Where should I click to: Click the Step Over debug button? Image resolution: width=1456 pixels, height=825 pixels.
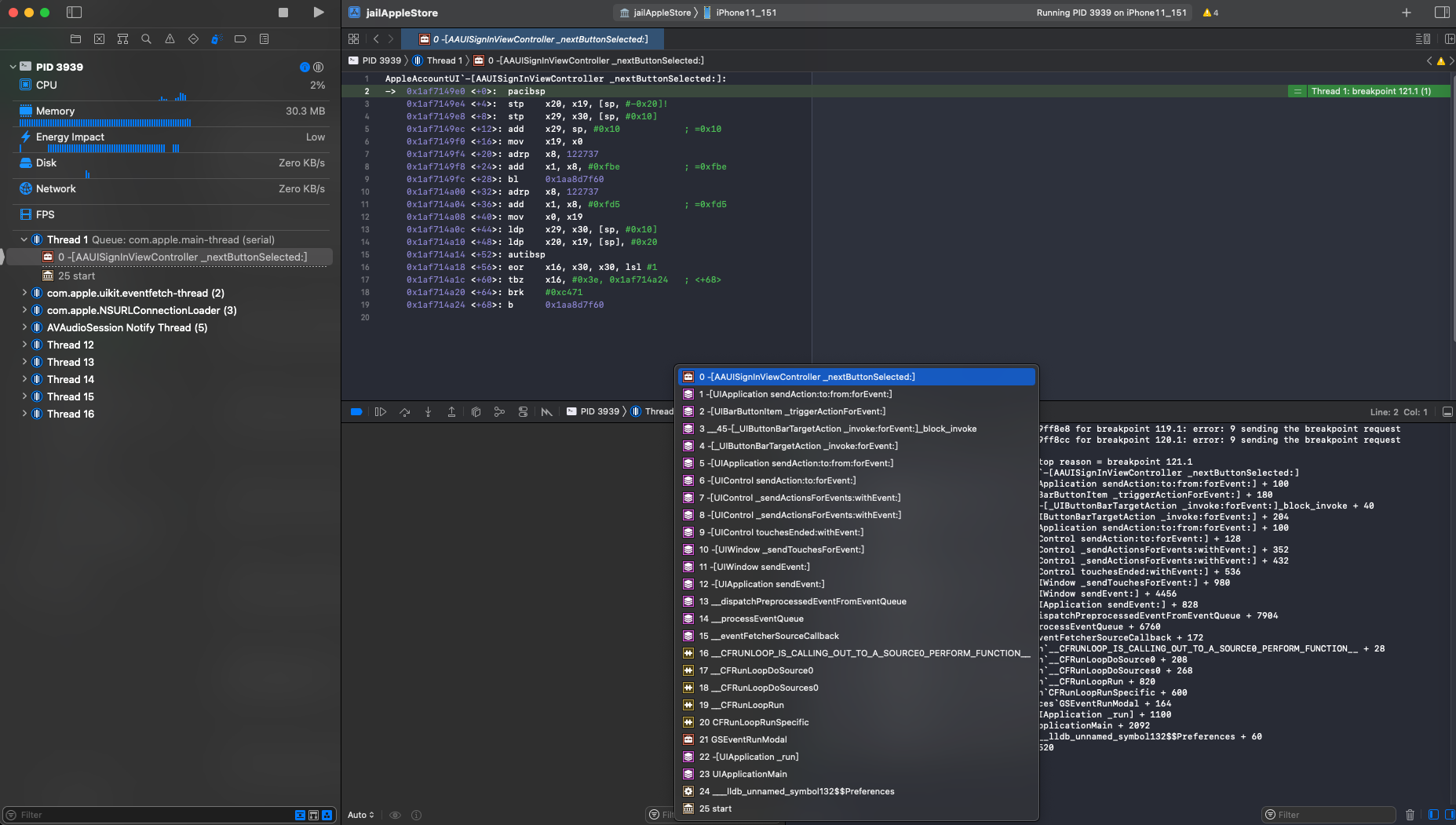tap(404, 411)
